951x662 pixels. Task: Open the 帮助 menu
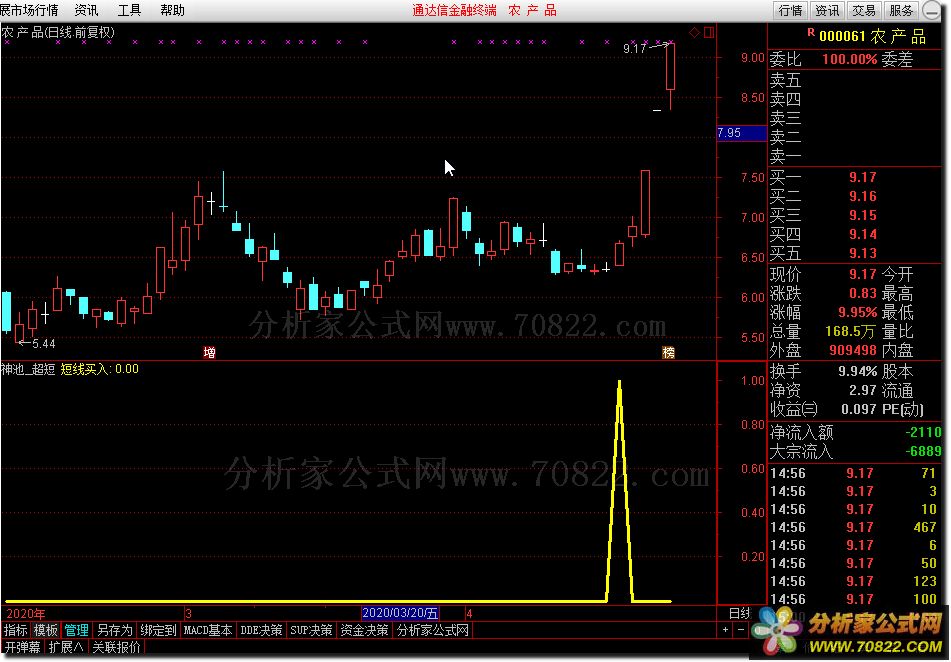coord(172,10)
